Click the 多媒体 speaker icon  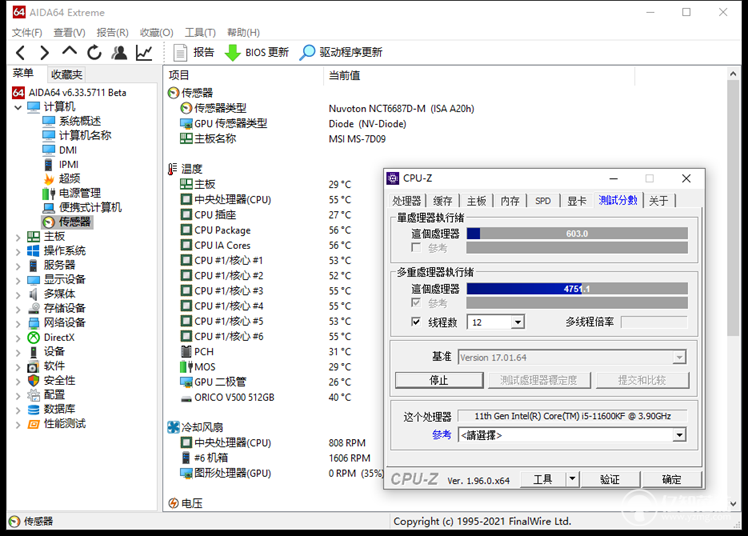pos(33,294)
